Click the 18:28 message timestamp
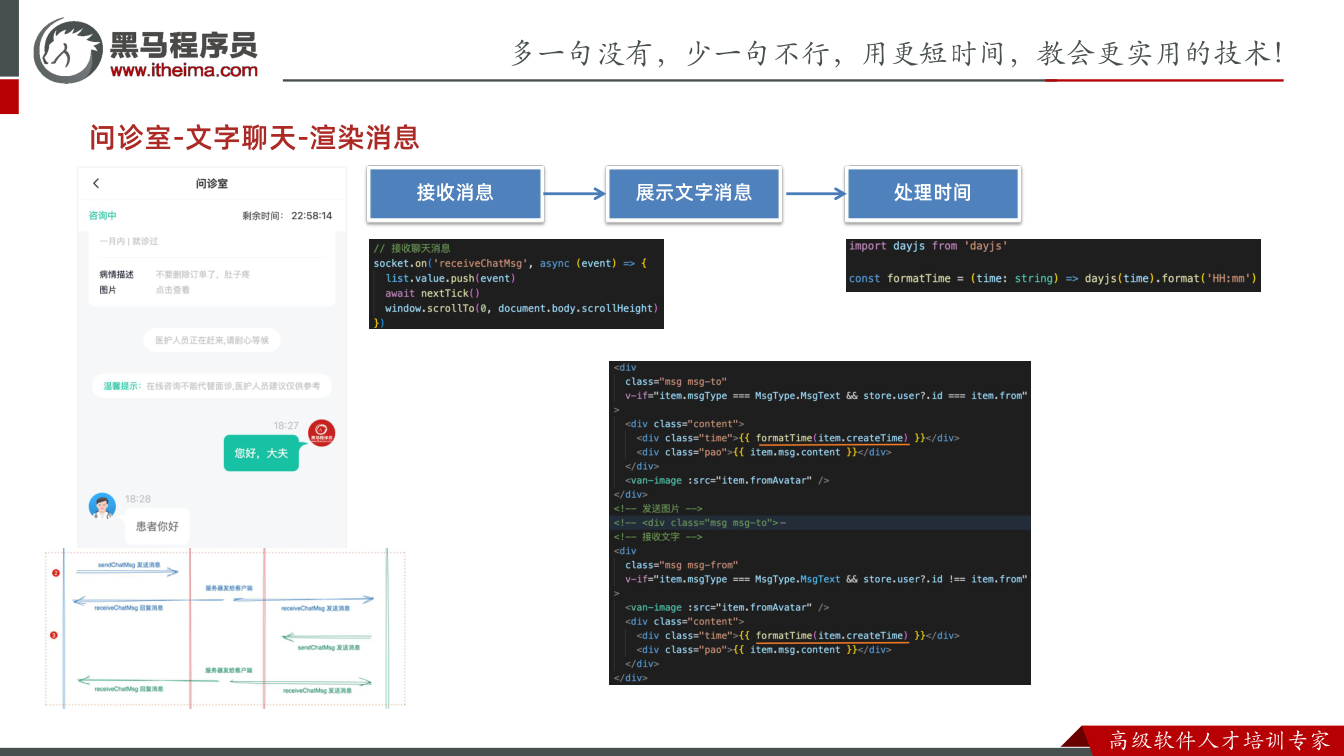Image resolution: width=1344 pixels, height=756 pixels. pos(138,499)
